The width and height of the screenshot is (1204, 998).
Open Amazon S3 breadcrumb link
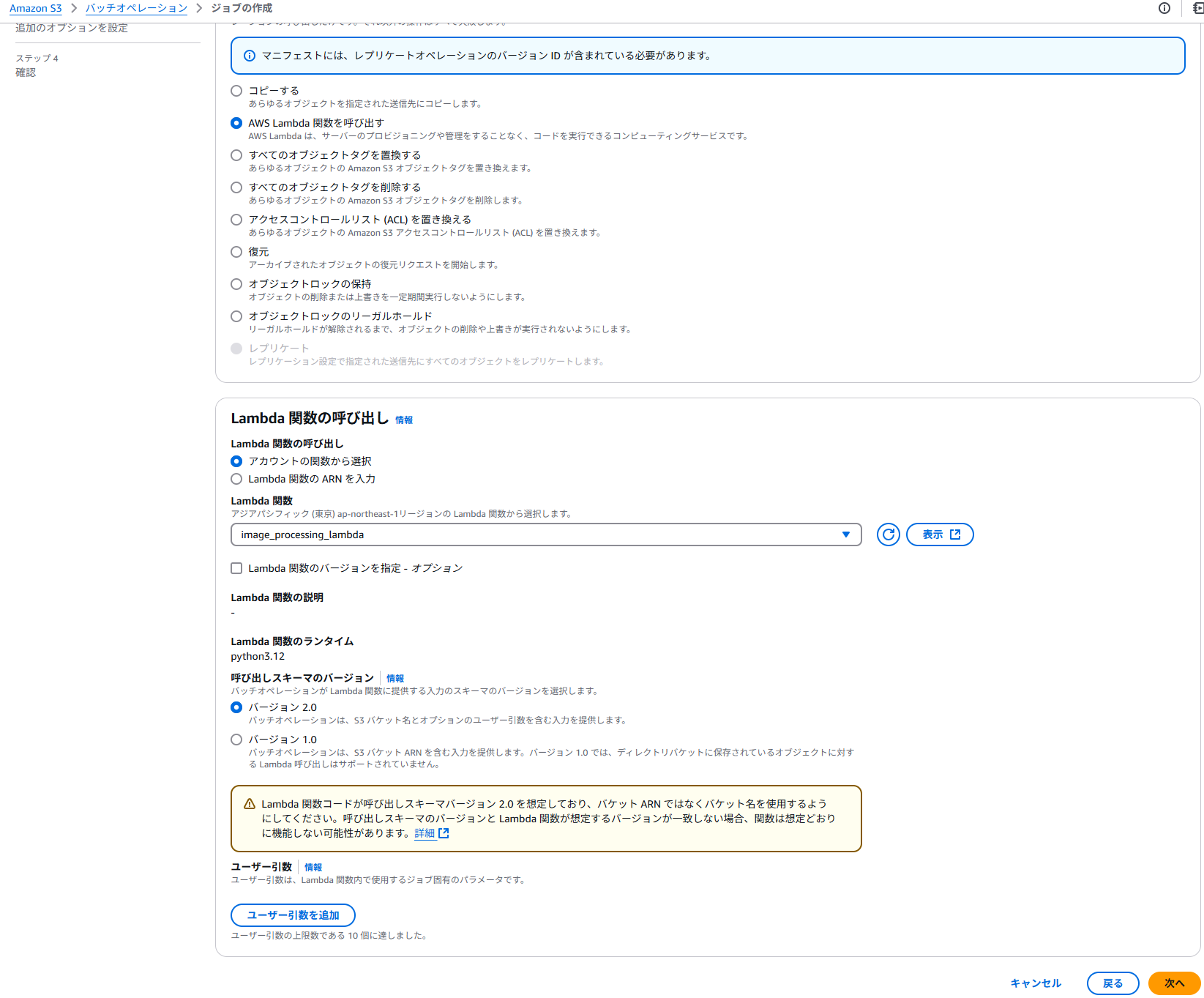coord(36,8)
